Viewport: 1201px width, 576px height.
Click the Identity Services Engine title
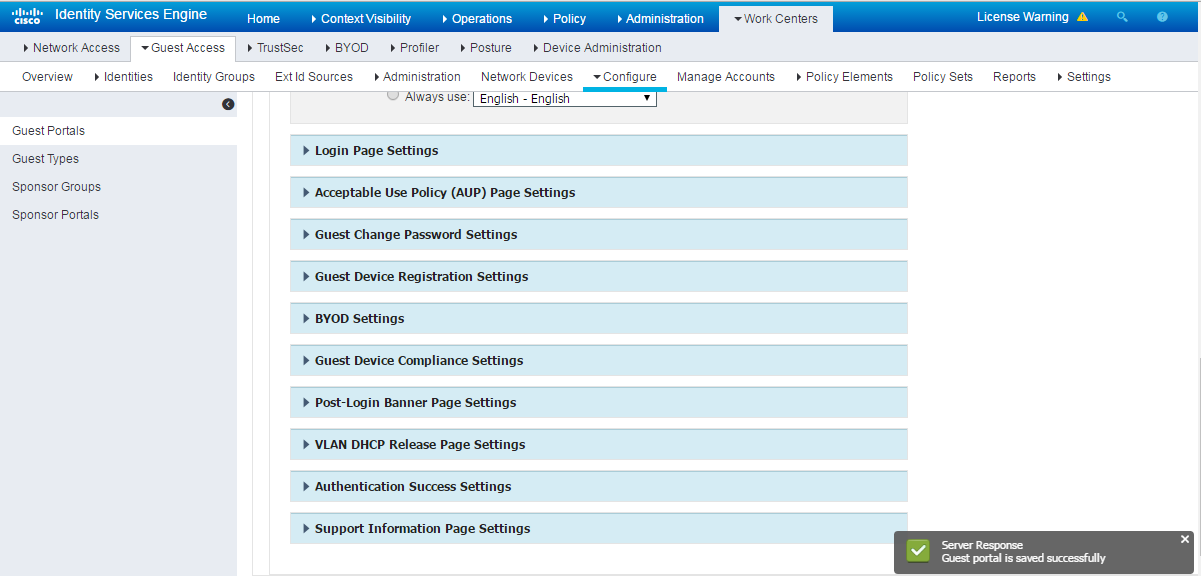(131, 15)
